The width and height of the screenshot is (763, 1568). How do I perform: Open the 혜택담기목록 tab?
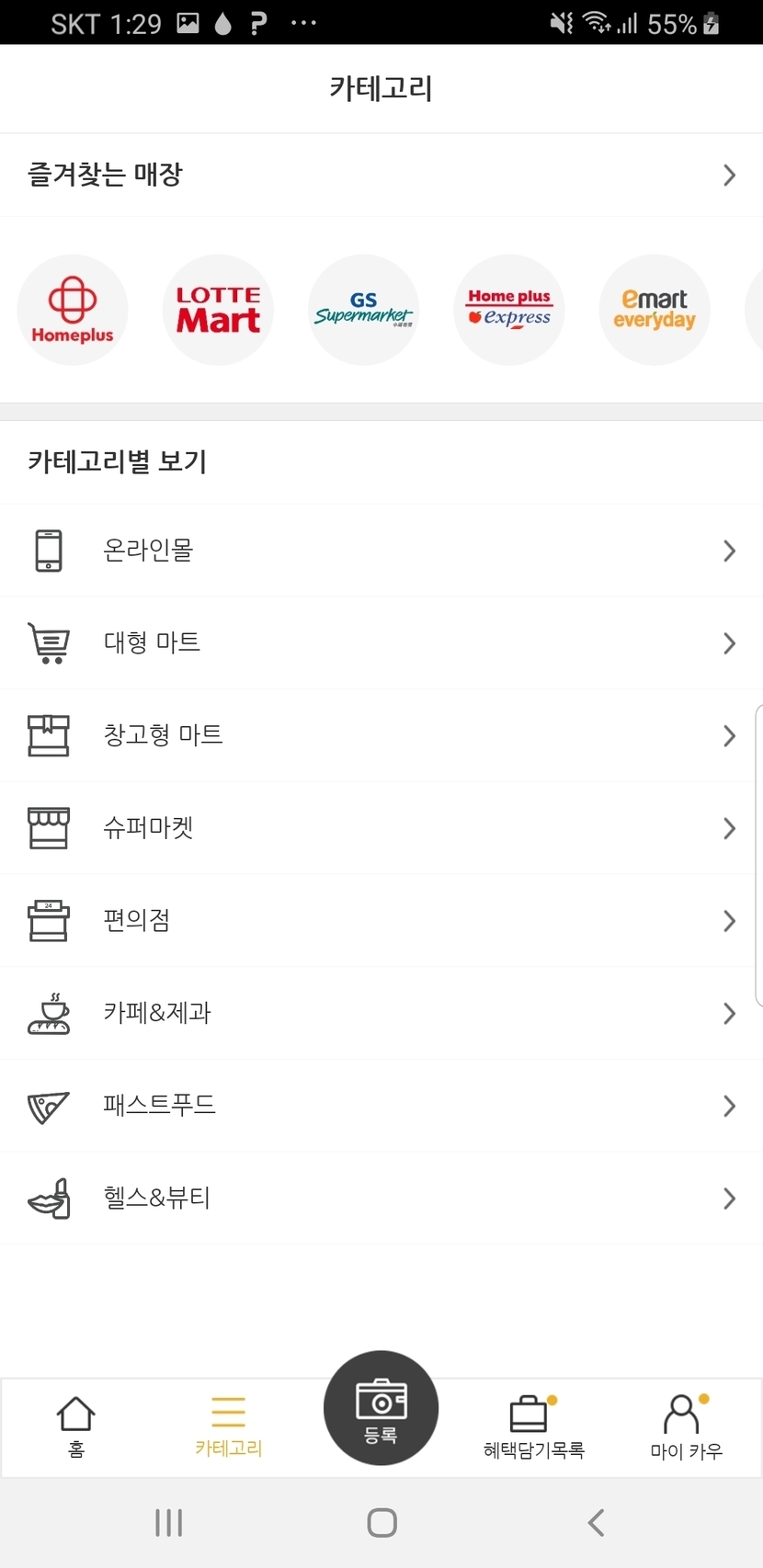533,1427
